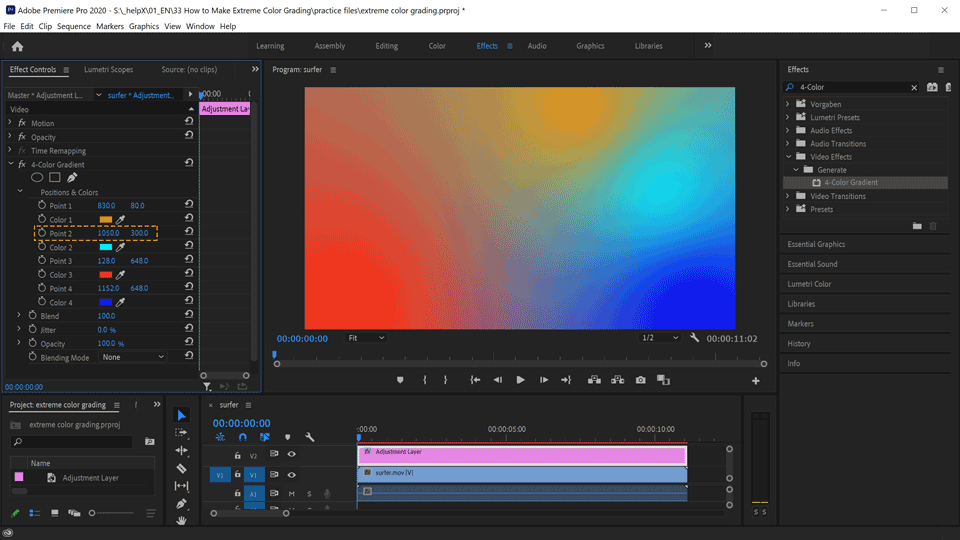Open the Fit zoom level dropdown
Image resolution: width=960 pixels, height=540 pixels.
366,338
